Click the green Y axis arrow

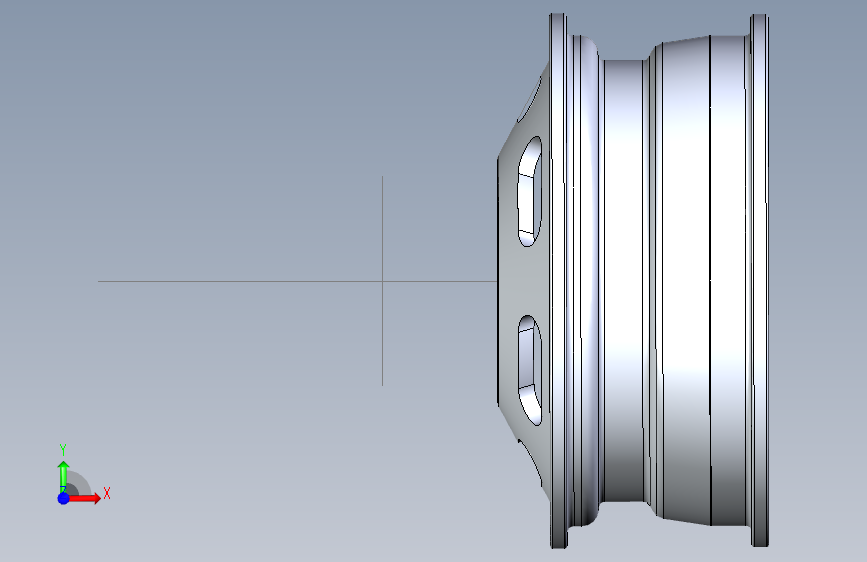click(x=63, y=475)
